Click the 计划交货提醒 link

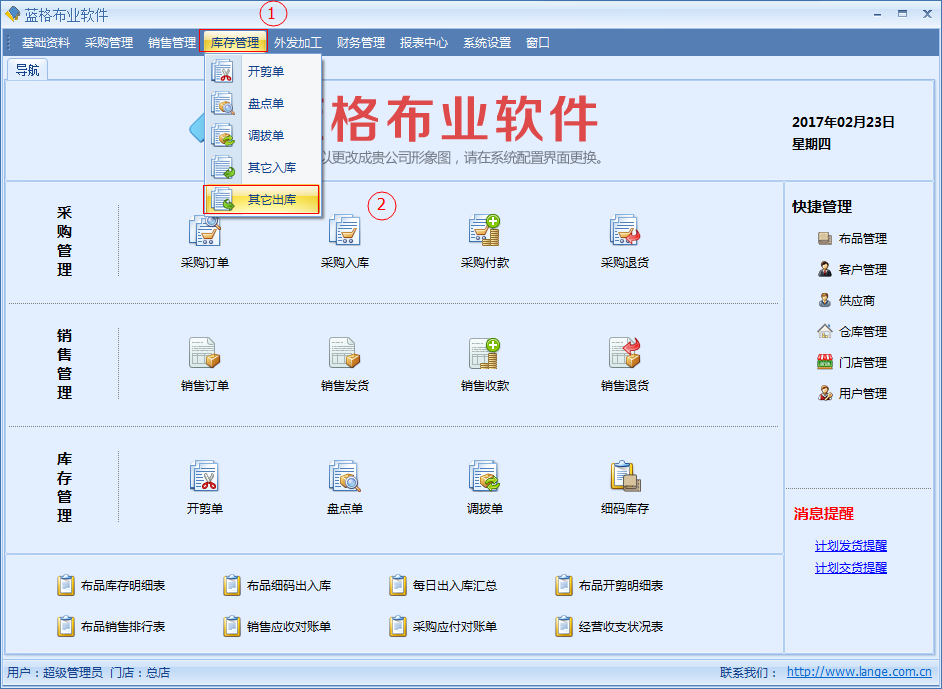(851, 567)
